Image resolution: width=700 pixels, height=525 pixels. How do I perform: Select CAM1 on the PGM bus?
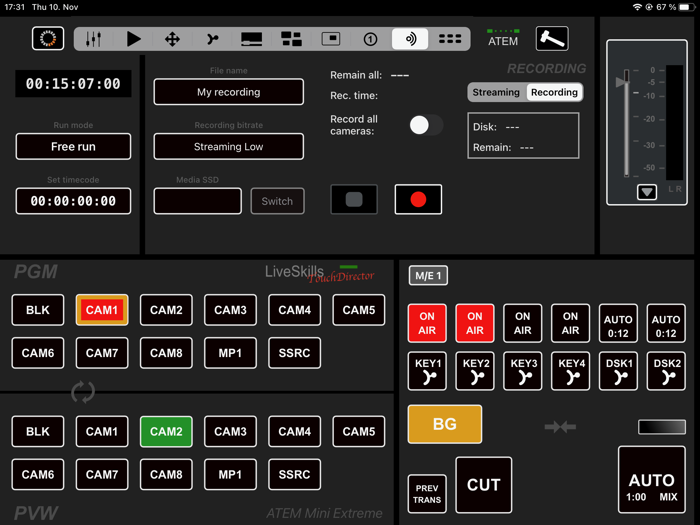point(102,310)
